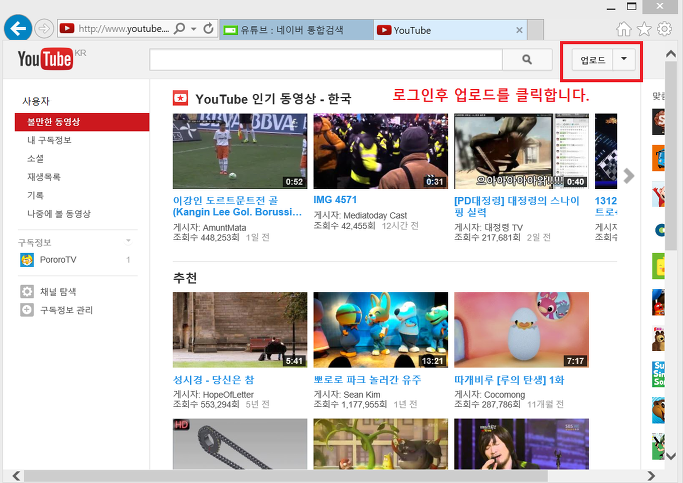Open the 13:21 Pororo thumbnail
The image size is (683, 483).
coord(381,330)
